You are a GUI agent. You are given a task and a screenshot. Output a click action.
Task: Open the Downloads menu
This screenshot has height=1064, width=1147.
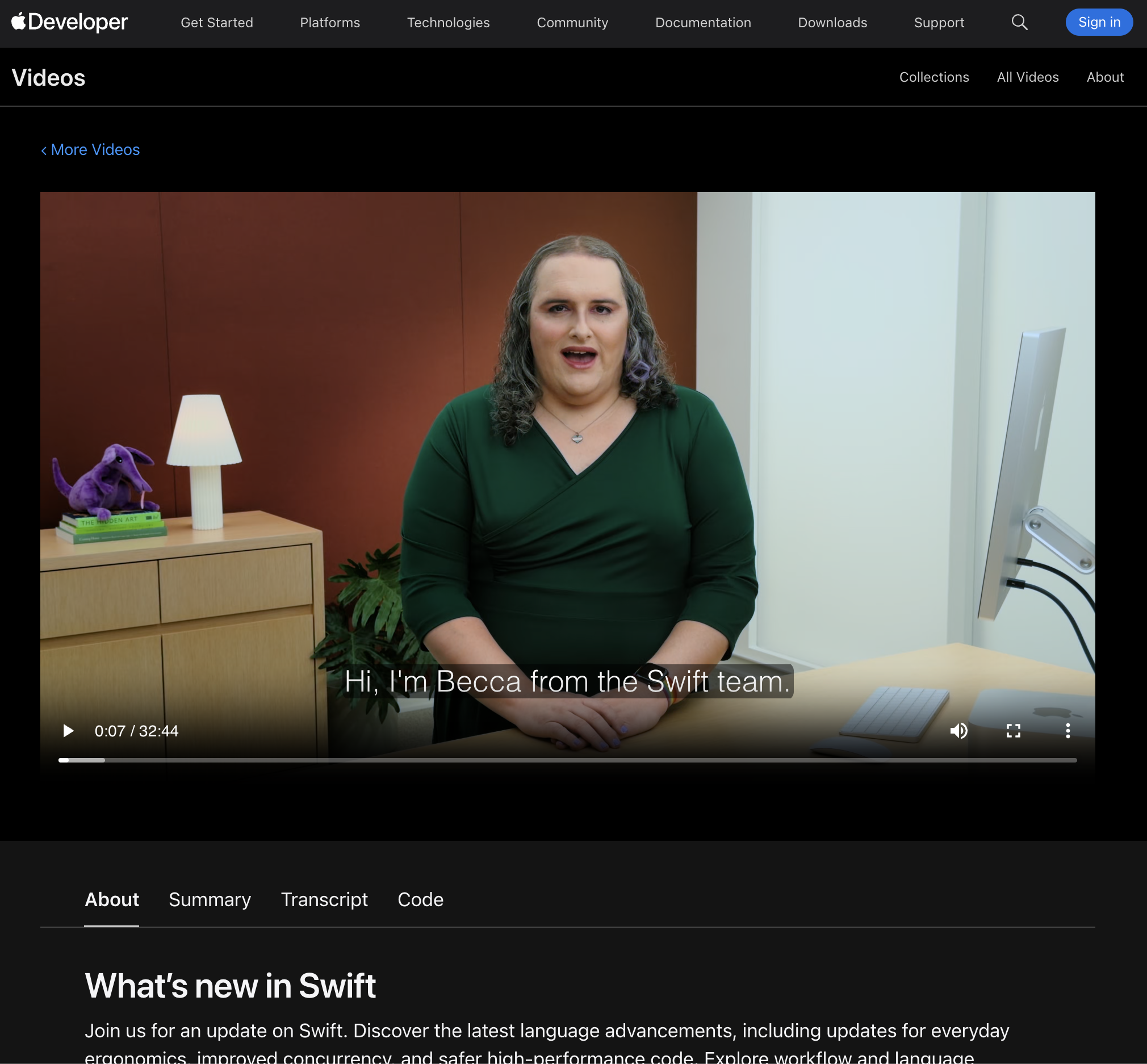(x=832, y=23)
